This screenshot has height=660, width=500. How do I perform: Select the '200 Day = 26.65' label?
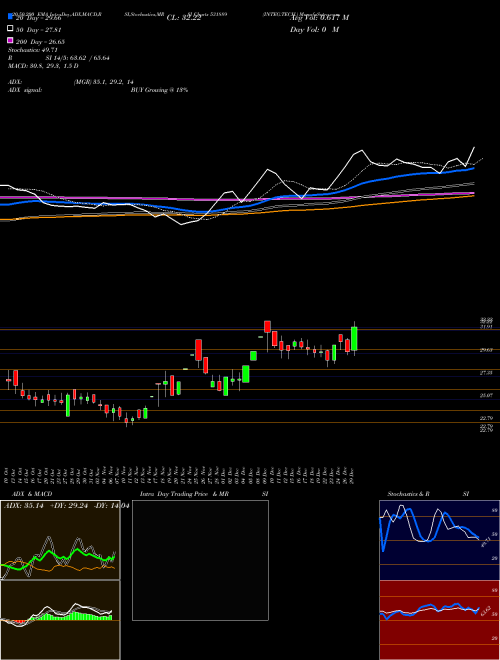(40, 42)
